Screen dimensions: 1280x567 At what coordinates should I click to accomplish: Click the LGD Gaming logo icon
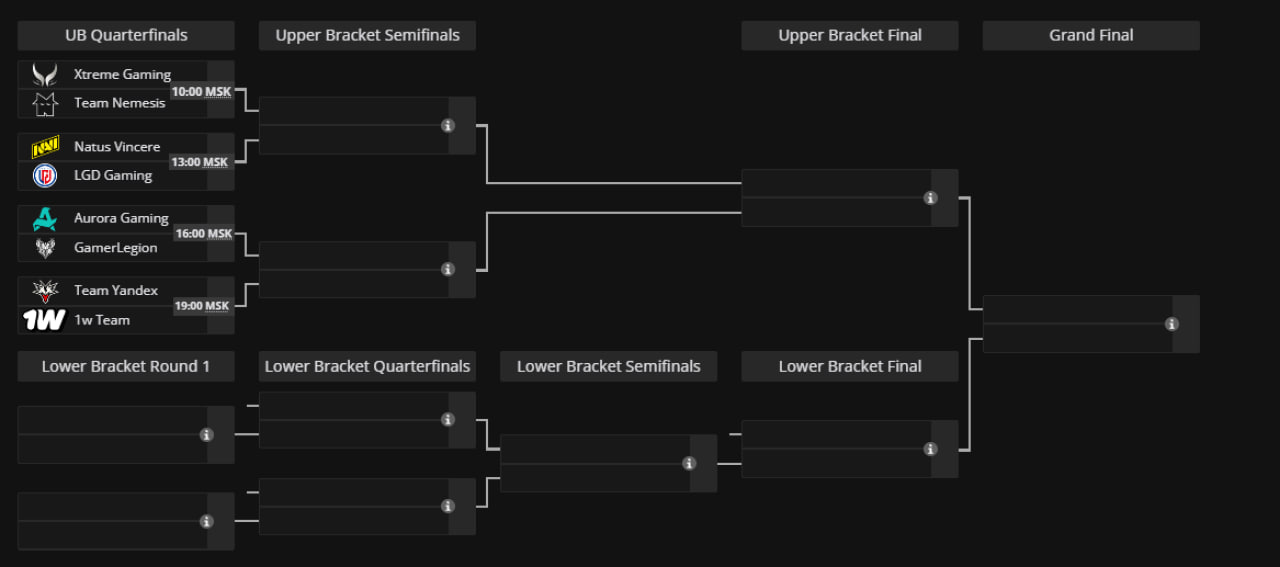[x=45, y=176]
